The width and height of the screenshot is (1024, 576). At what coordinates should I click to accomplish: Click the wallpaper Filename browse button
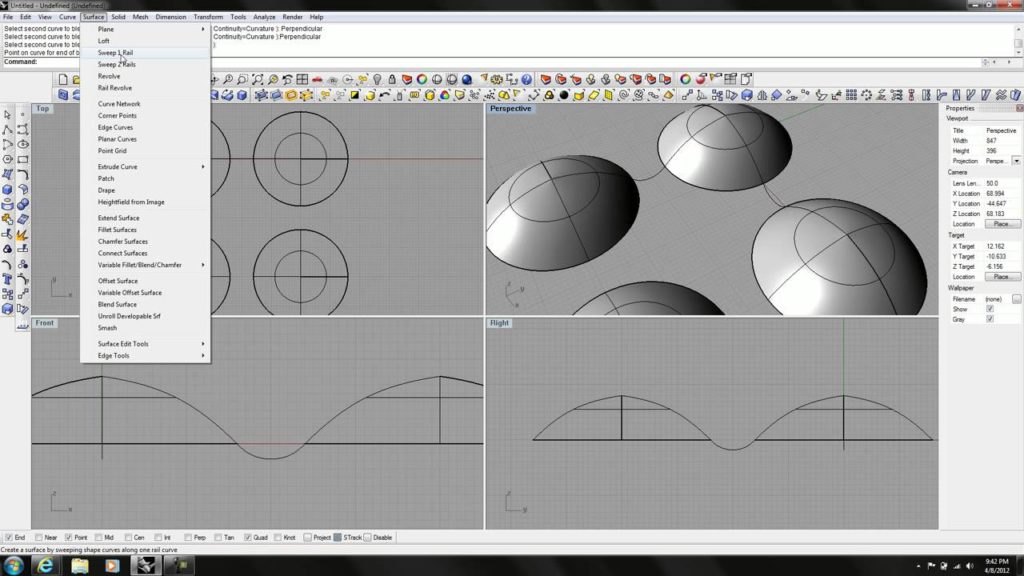pyautogui.click(x=1016, y=299)
